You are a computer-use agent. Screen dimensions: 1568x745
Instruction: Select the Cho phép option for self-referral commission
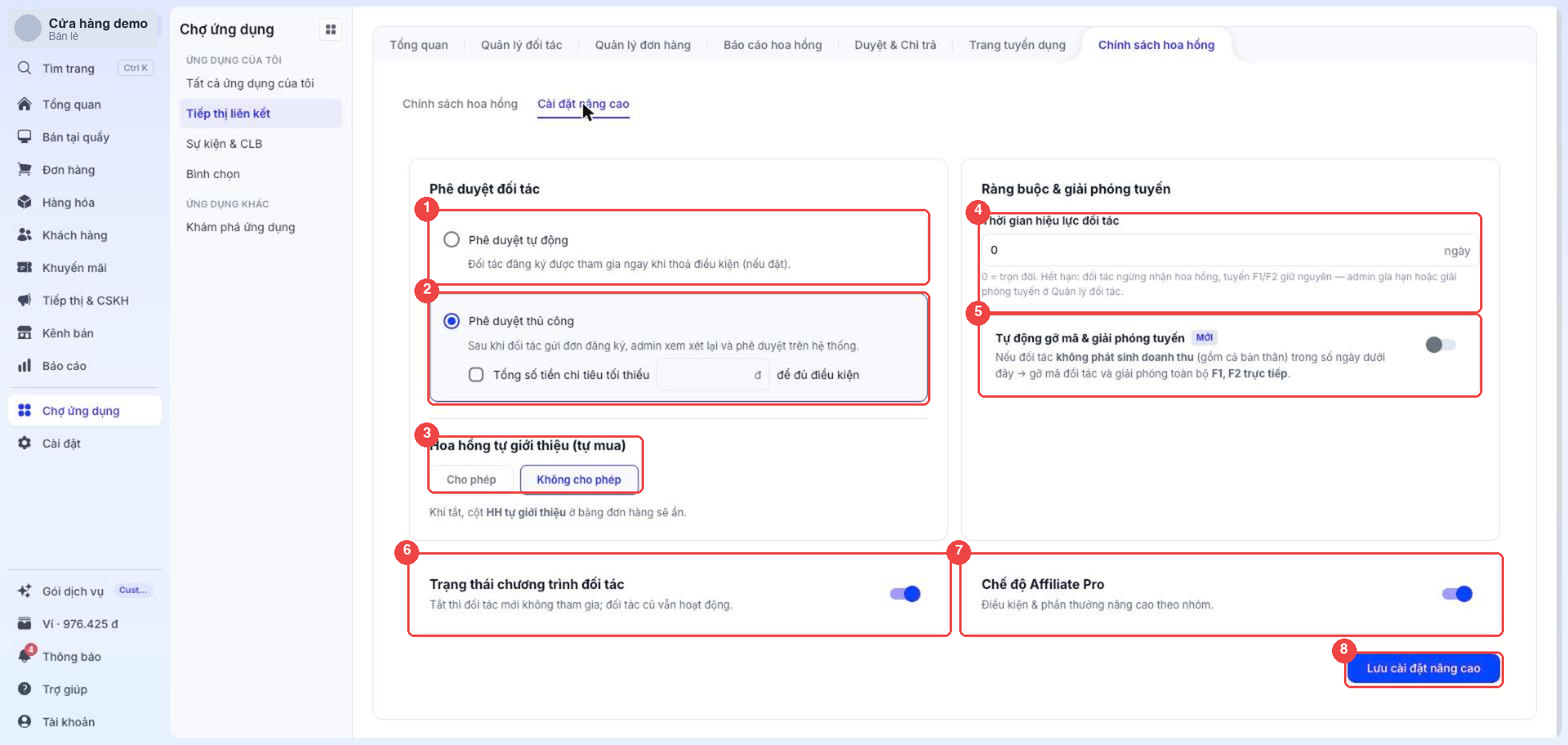(471, 479)
